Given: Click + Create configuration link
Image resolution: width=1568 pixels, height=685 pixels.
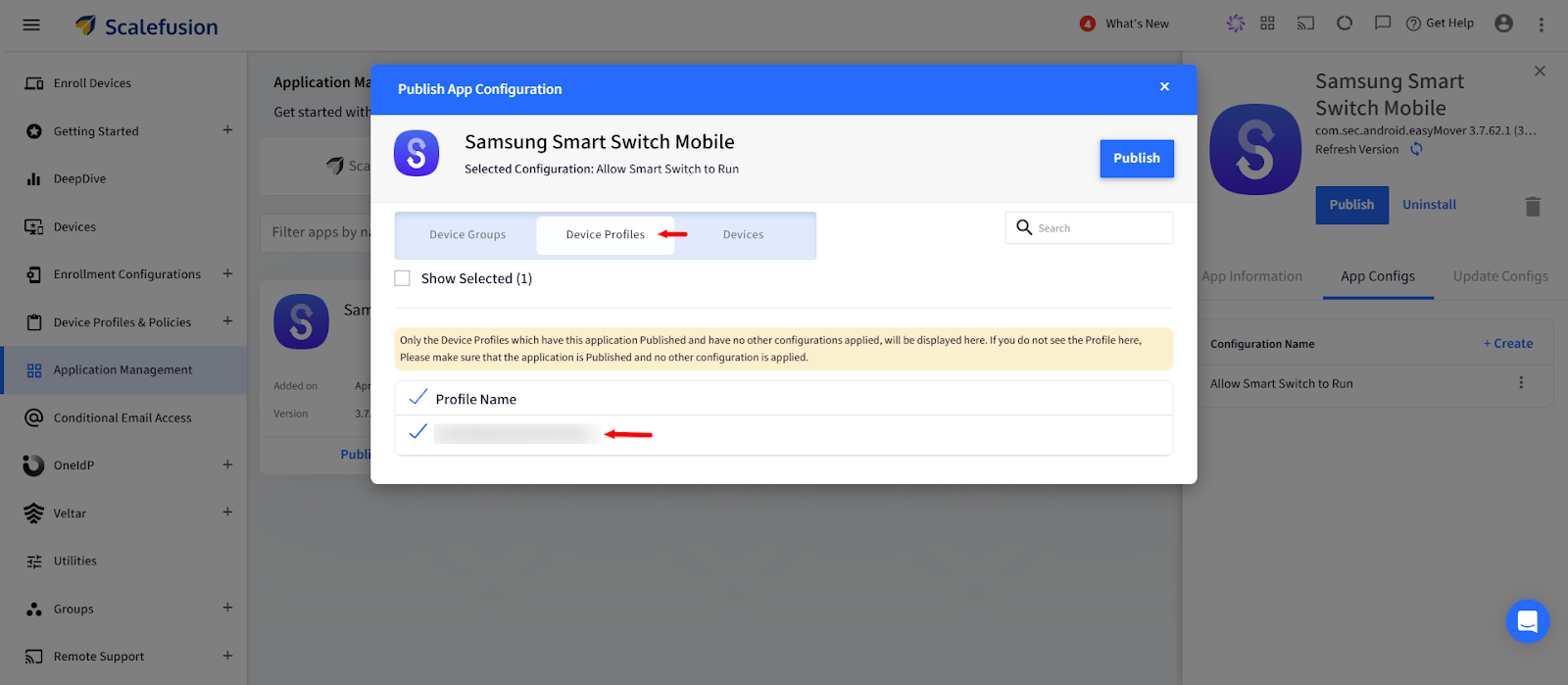Looking at the screenshot, I should (1508, 344).
